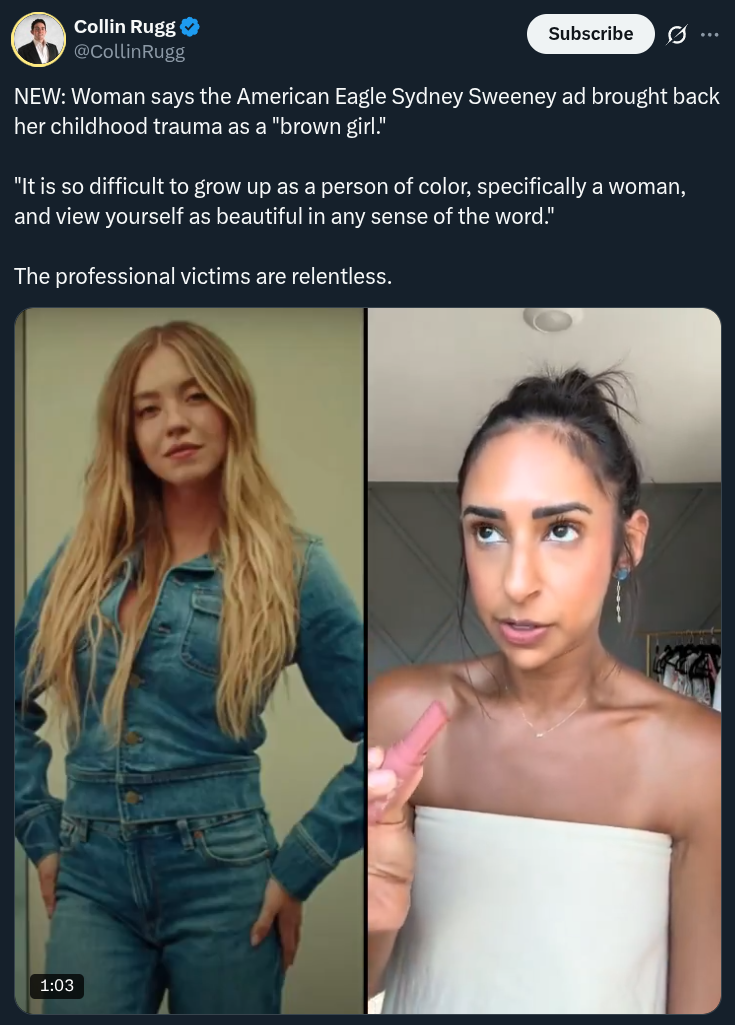Screen dimensions: 735x1025
Task: Open the three-dot more options menu
Action: (x=709, y=34)
